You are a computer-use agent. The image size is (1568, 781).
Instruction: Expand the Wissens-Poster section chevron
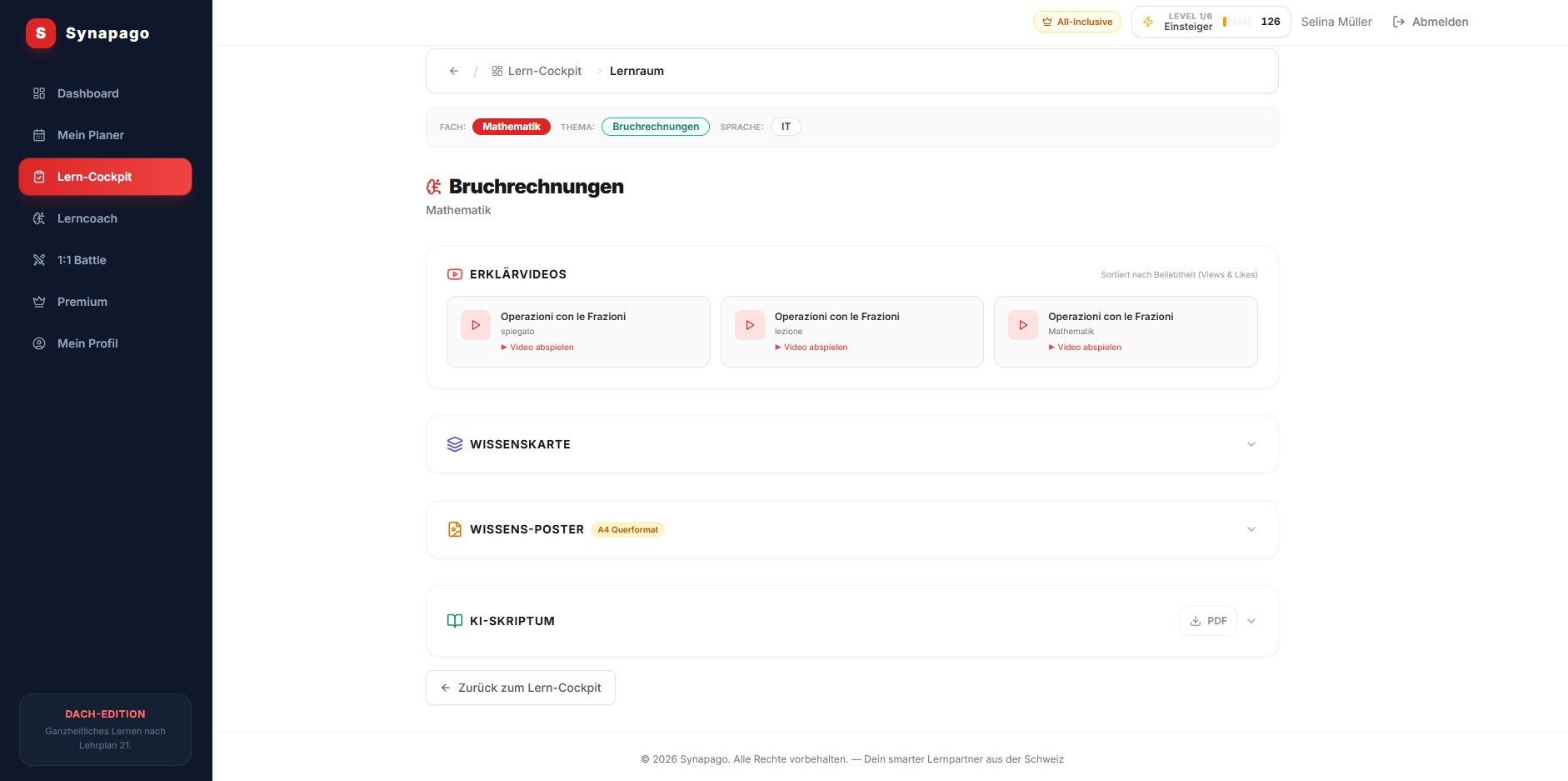point(1251,529)
